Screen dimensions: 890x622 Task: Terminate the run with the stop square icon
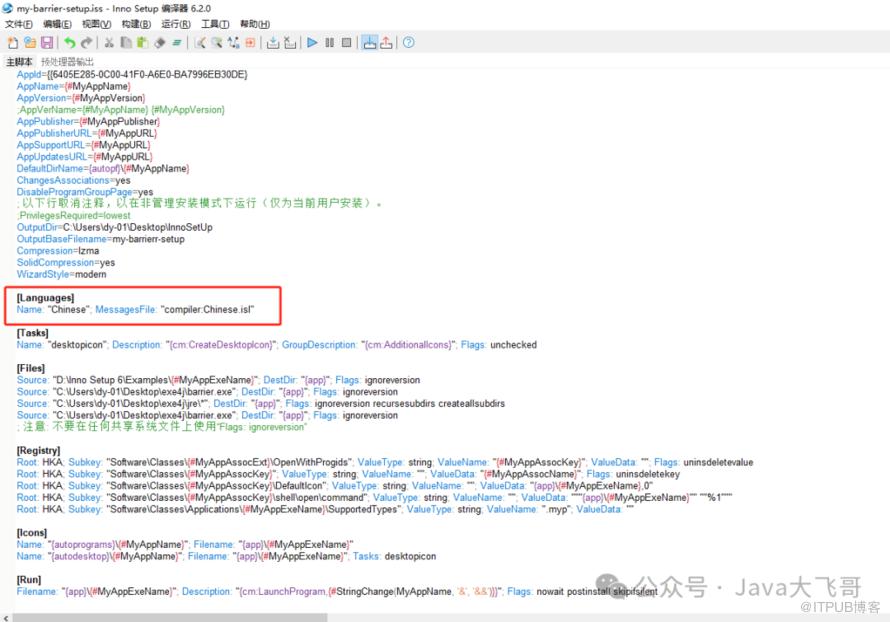[x=346, y=43]
